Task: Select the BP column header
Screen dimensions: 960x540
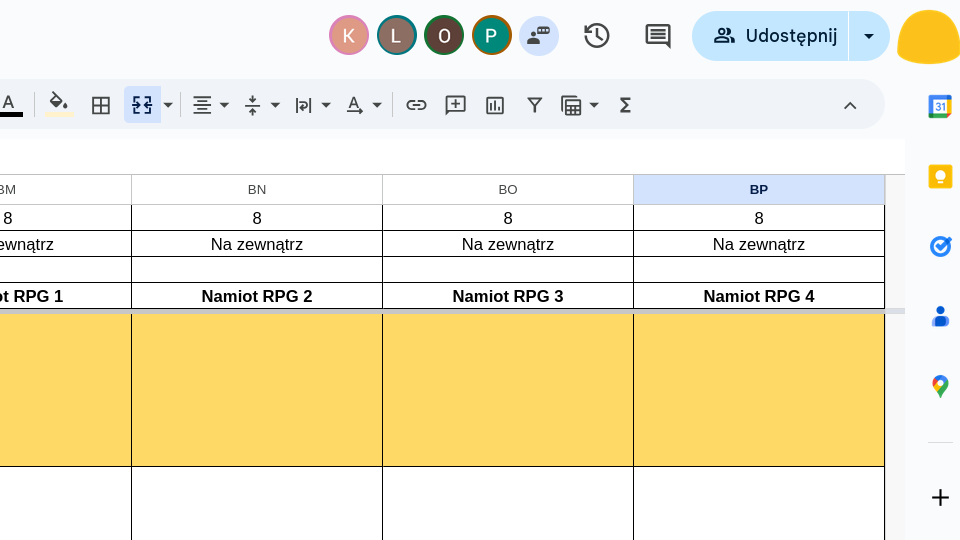Action: tap(758, 189)
